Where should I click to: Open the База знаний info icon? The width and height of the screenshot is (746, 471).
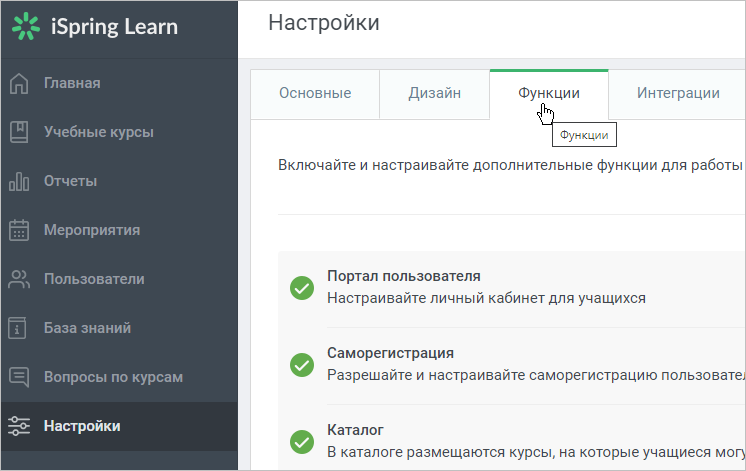pyautogui.click(x=17, y=328)
